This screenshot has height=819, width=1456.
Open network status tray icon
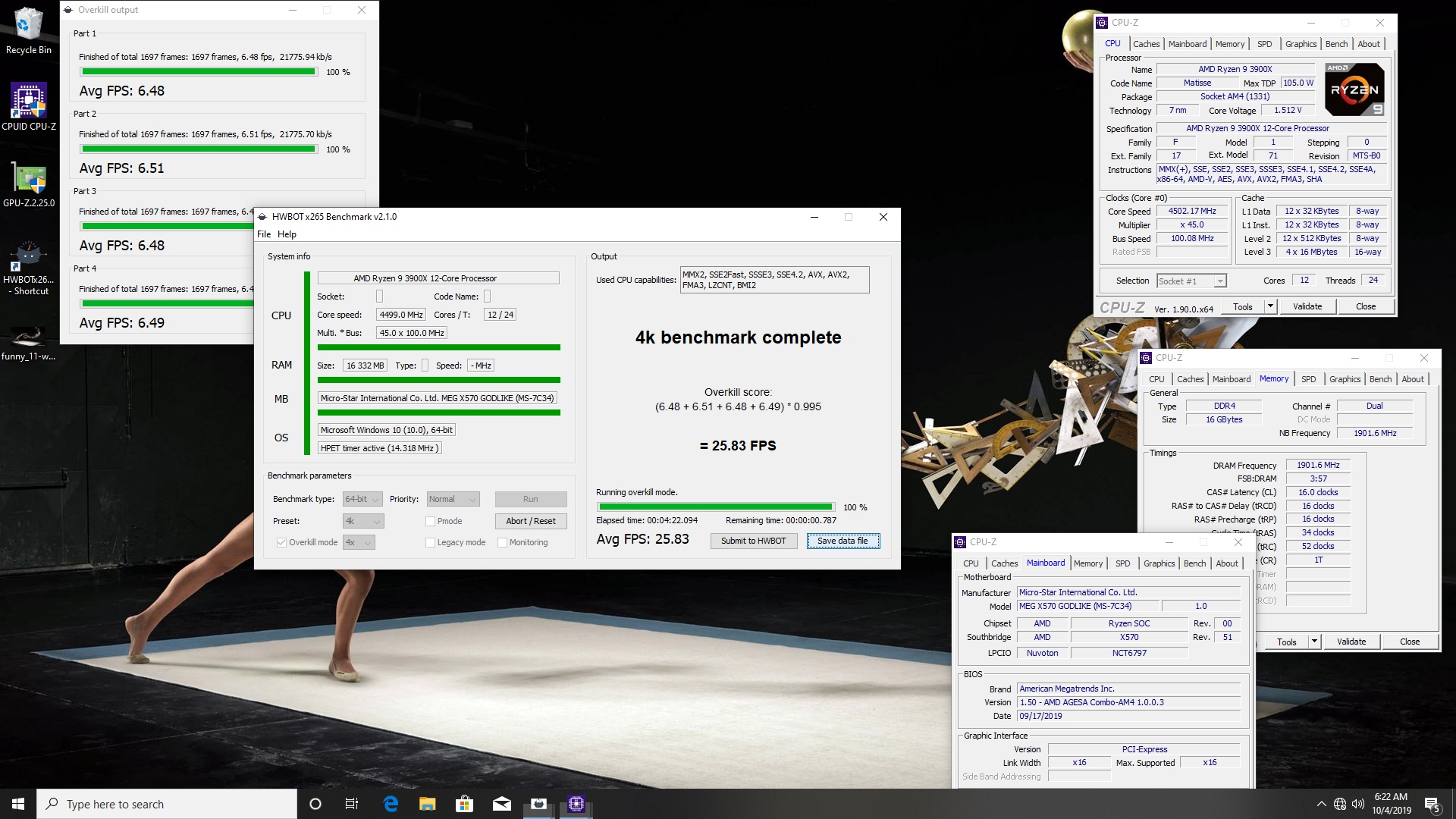tap(1340, 804)
